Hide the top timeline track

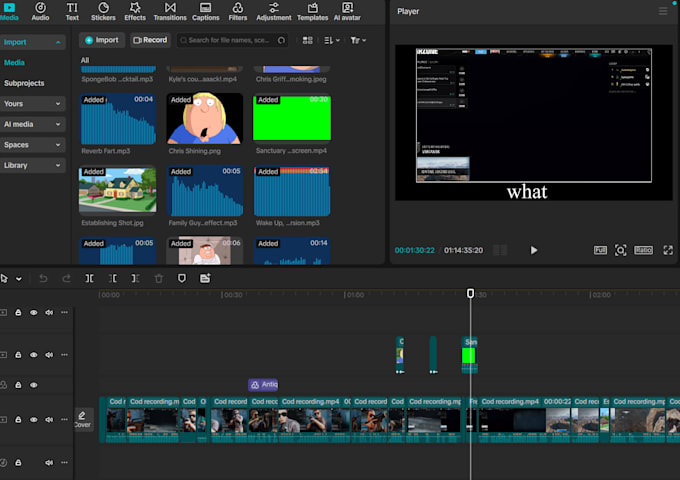33,312
